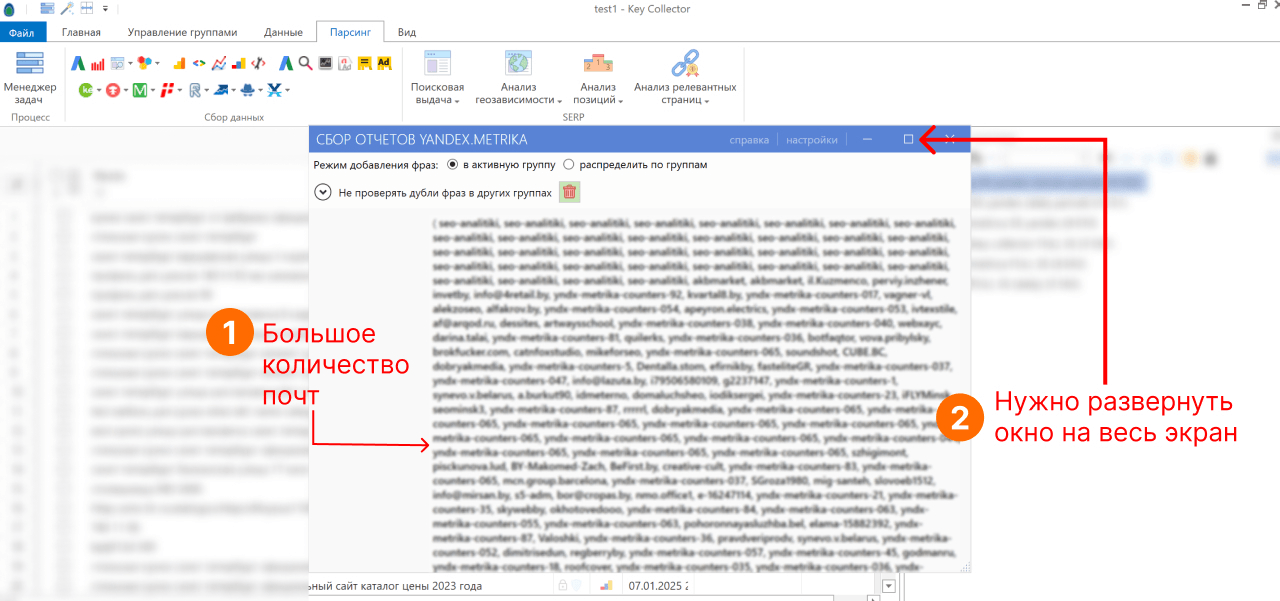This screenshot has width=1280, height=601.
Task: Click the task list quick access icon
Action: point(47,8)
